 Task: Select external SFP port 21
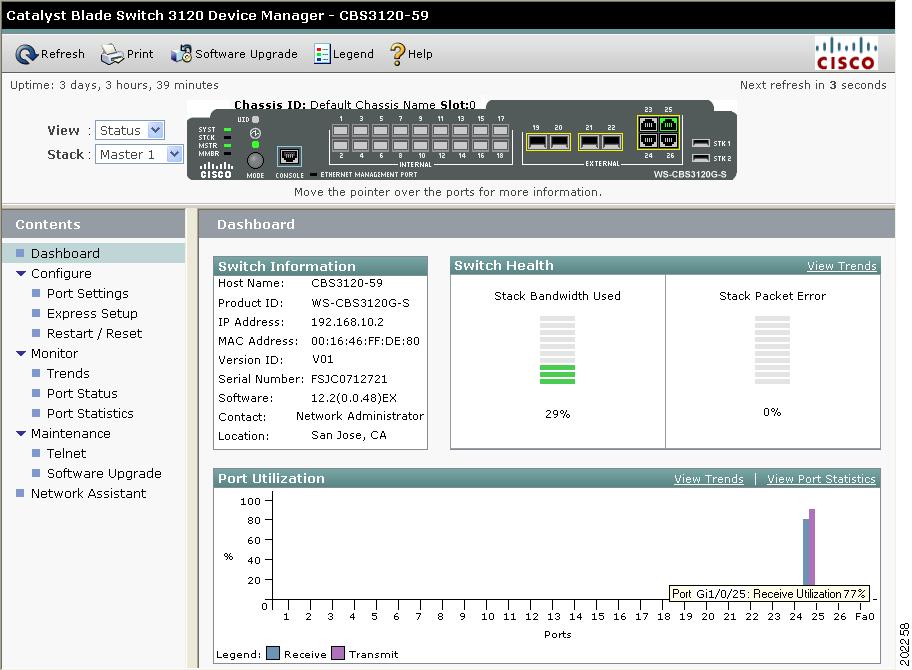click(x=589, y=141)
